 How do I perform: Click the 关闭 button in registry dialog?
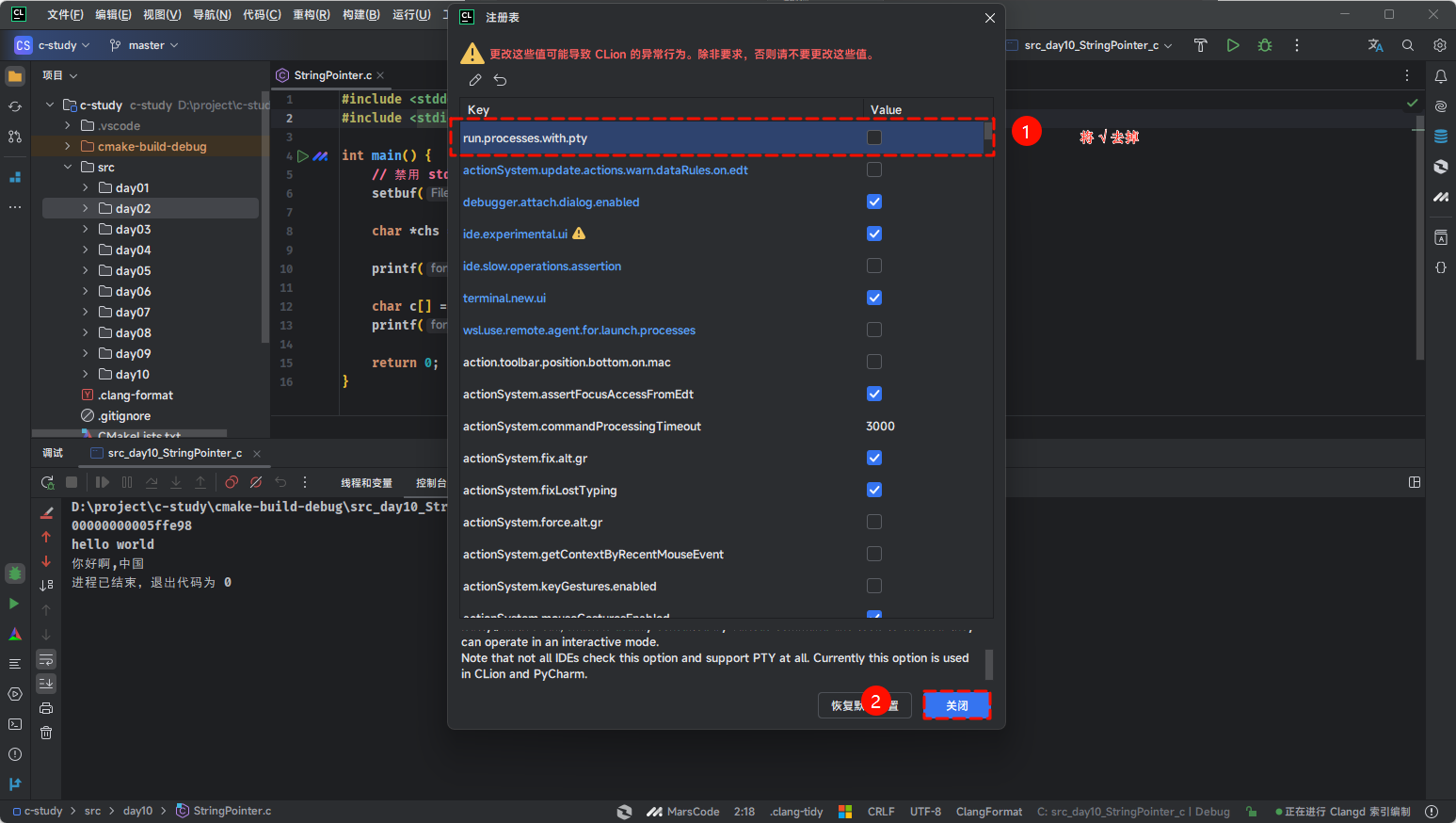[x=956, y=705]
